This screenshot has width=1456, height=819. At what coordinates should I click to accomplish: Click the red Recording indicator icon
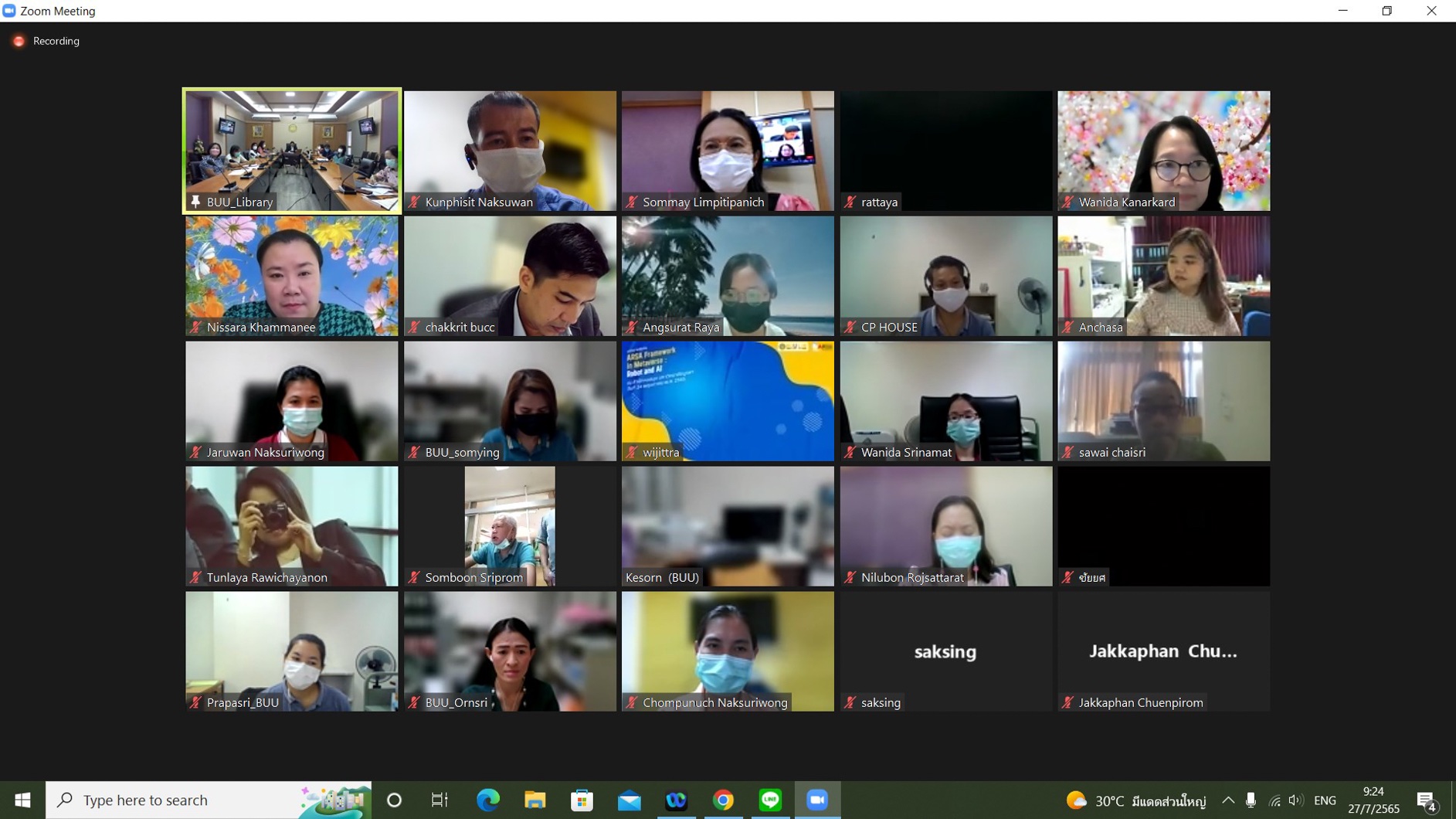point(19,41)
